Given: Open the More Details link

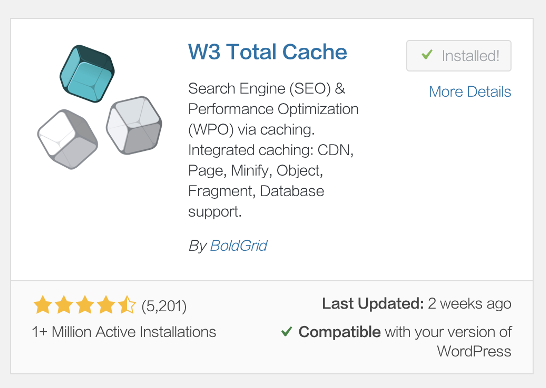Looking at the screenshot, I should (470, 92).
